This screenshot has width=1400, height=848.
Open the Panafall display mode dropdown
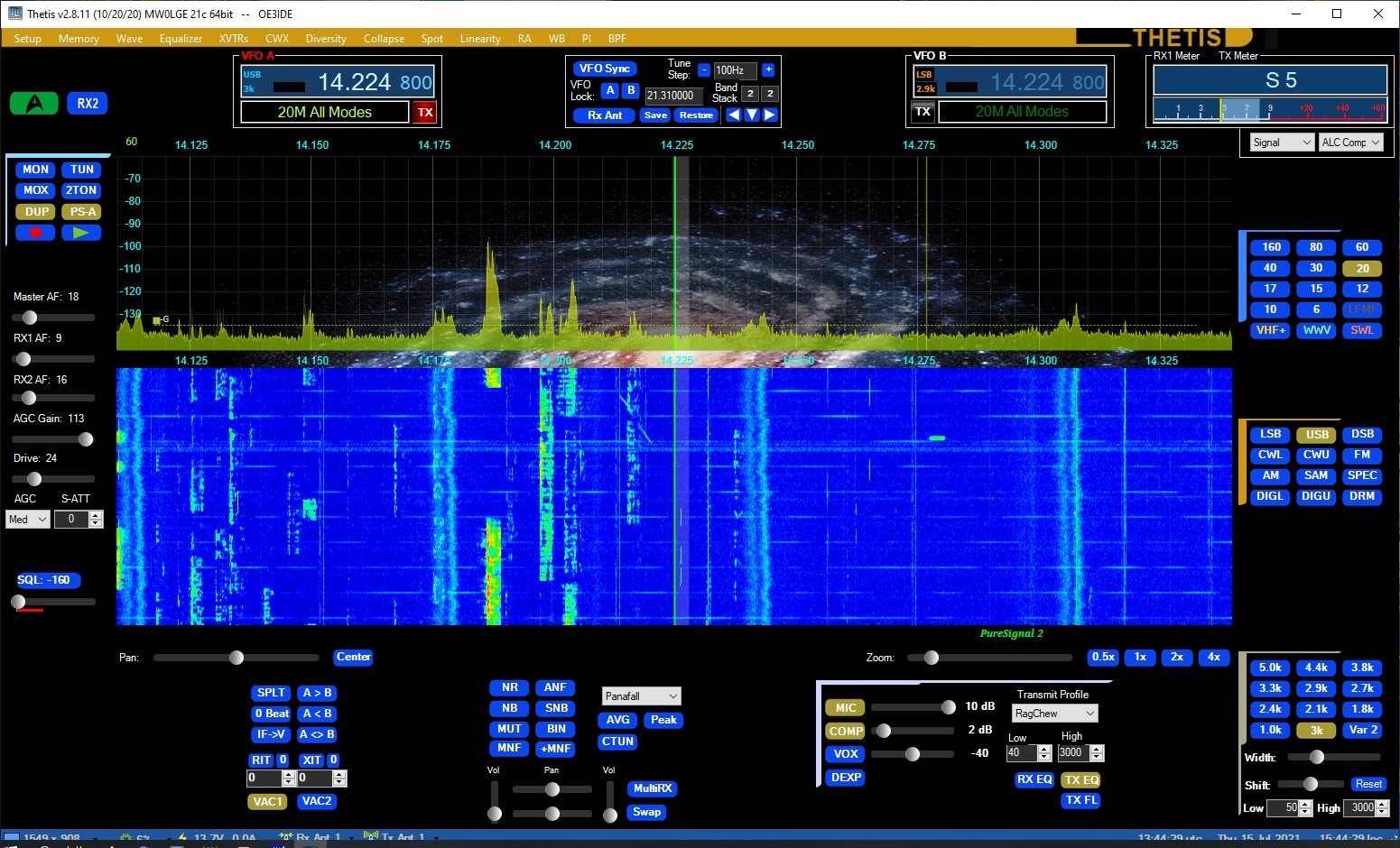click(641, 696)
